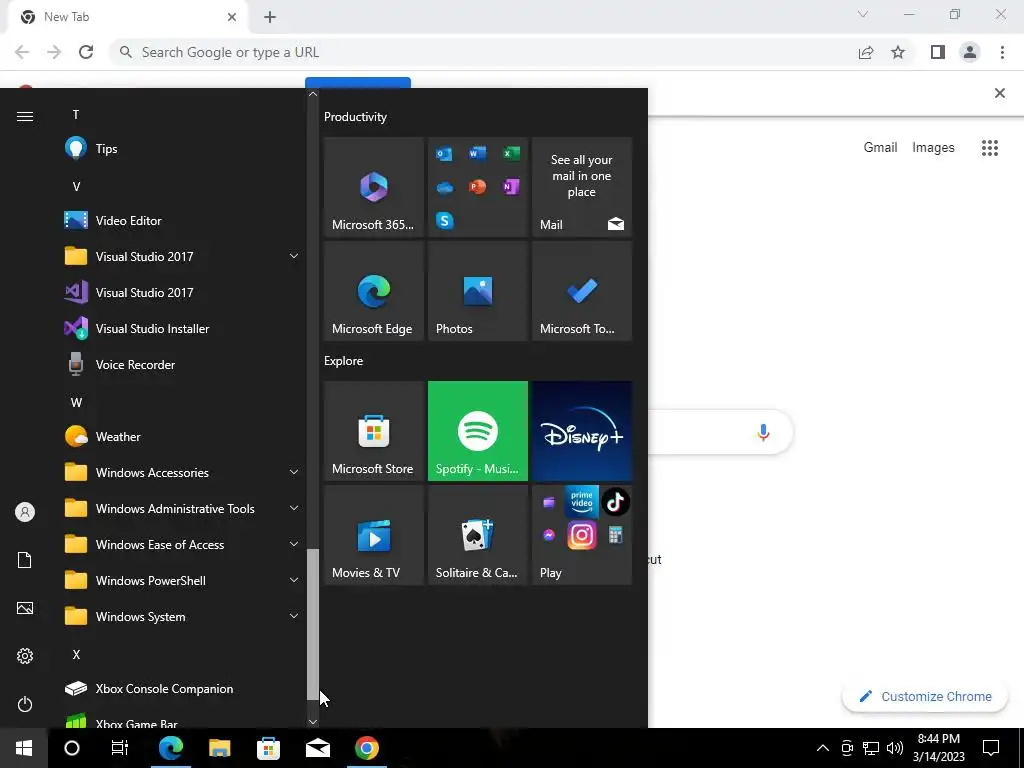1024x768 pixels.
Task: Click the Customize Chrome button
Action: click(925, 697)
